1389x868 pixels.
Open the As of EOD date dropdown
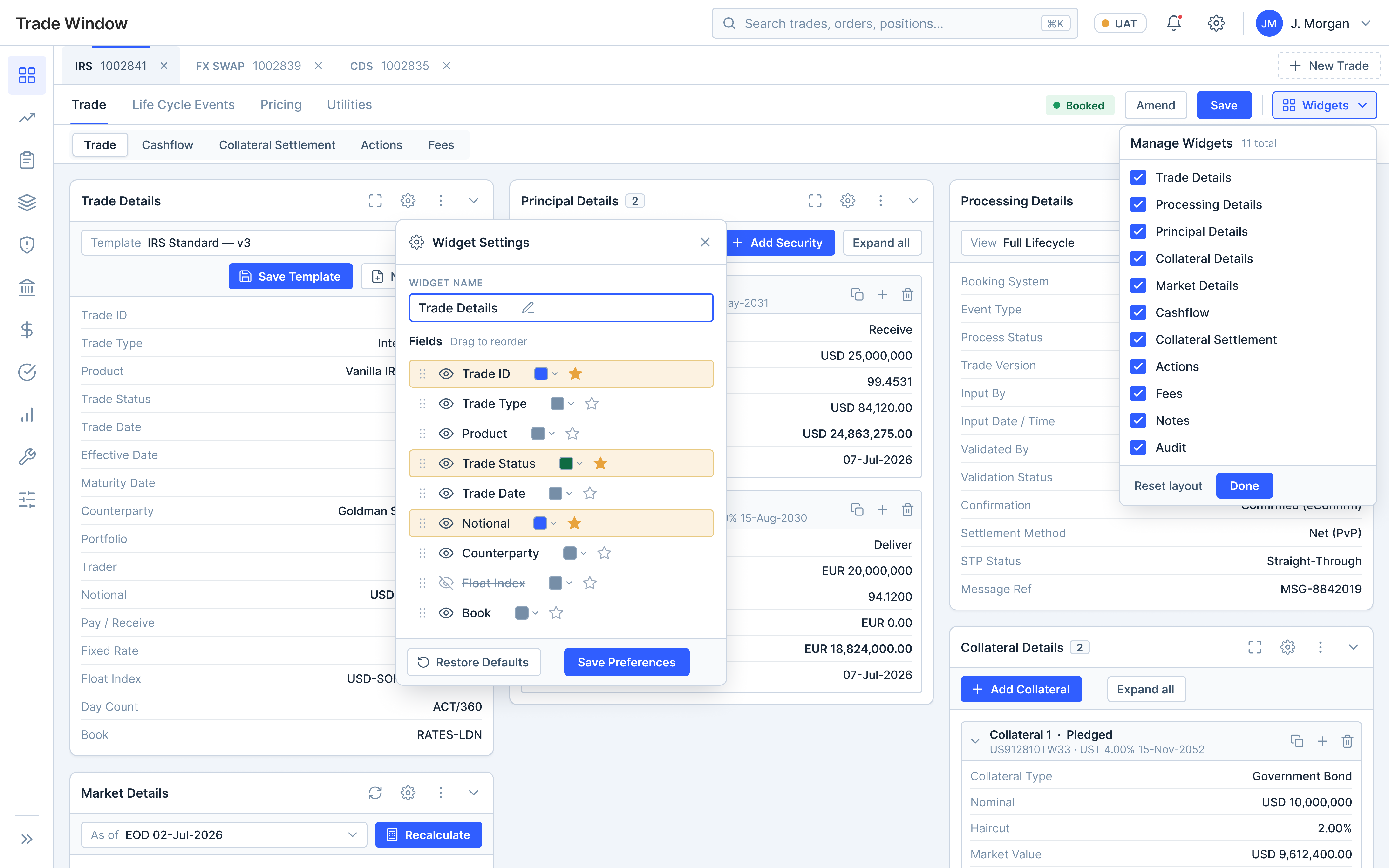[224, 835]
